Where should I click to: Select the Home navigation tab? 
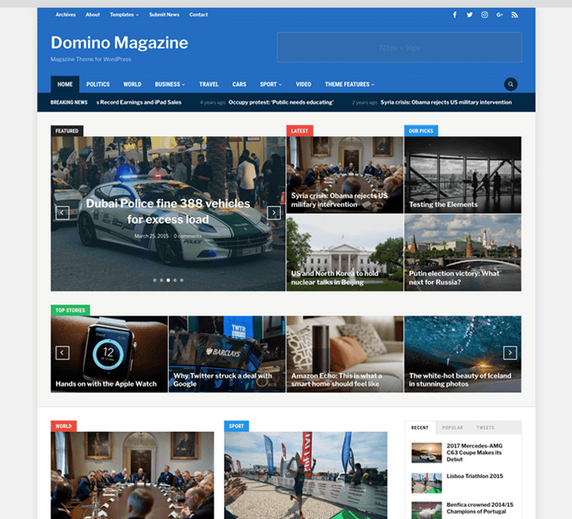click(x=65, y=84)
